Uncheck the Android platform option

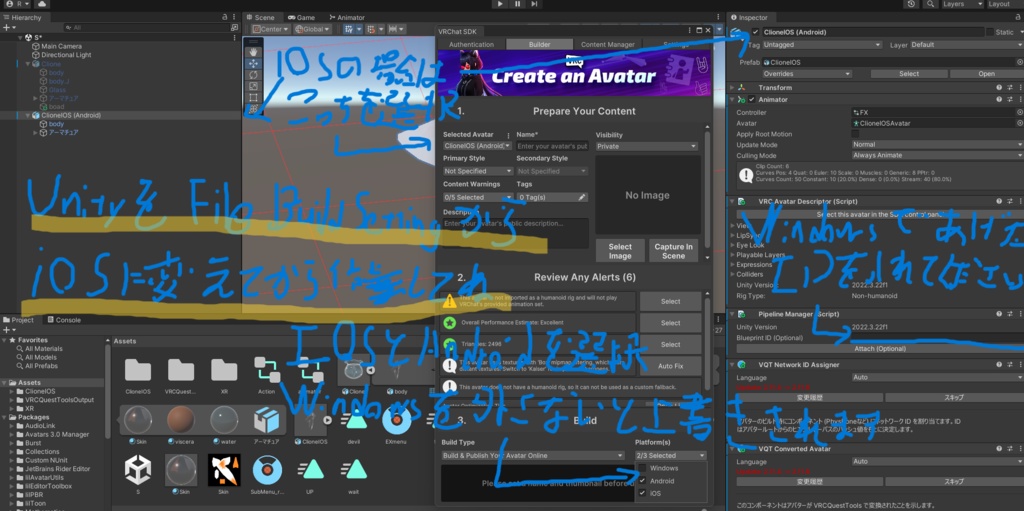point(643,480)
